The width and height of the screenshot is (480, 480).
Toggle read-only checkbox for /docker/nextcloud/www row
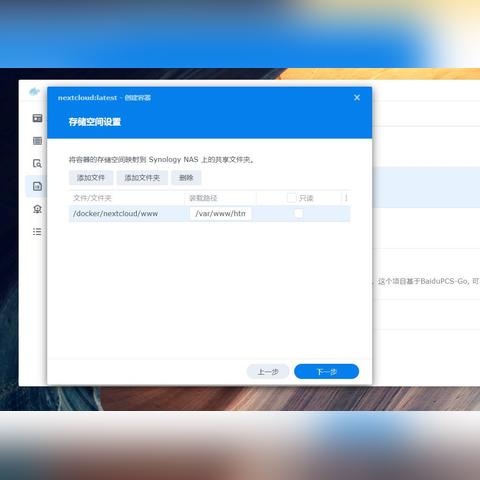pyautogui.click(x=299, y=213)
